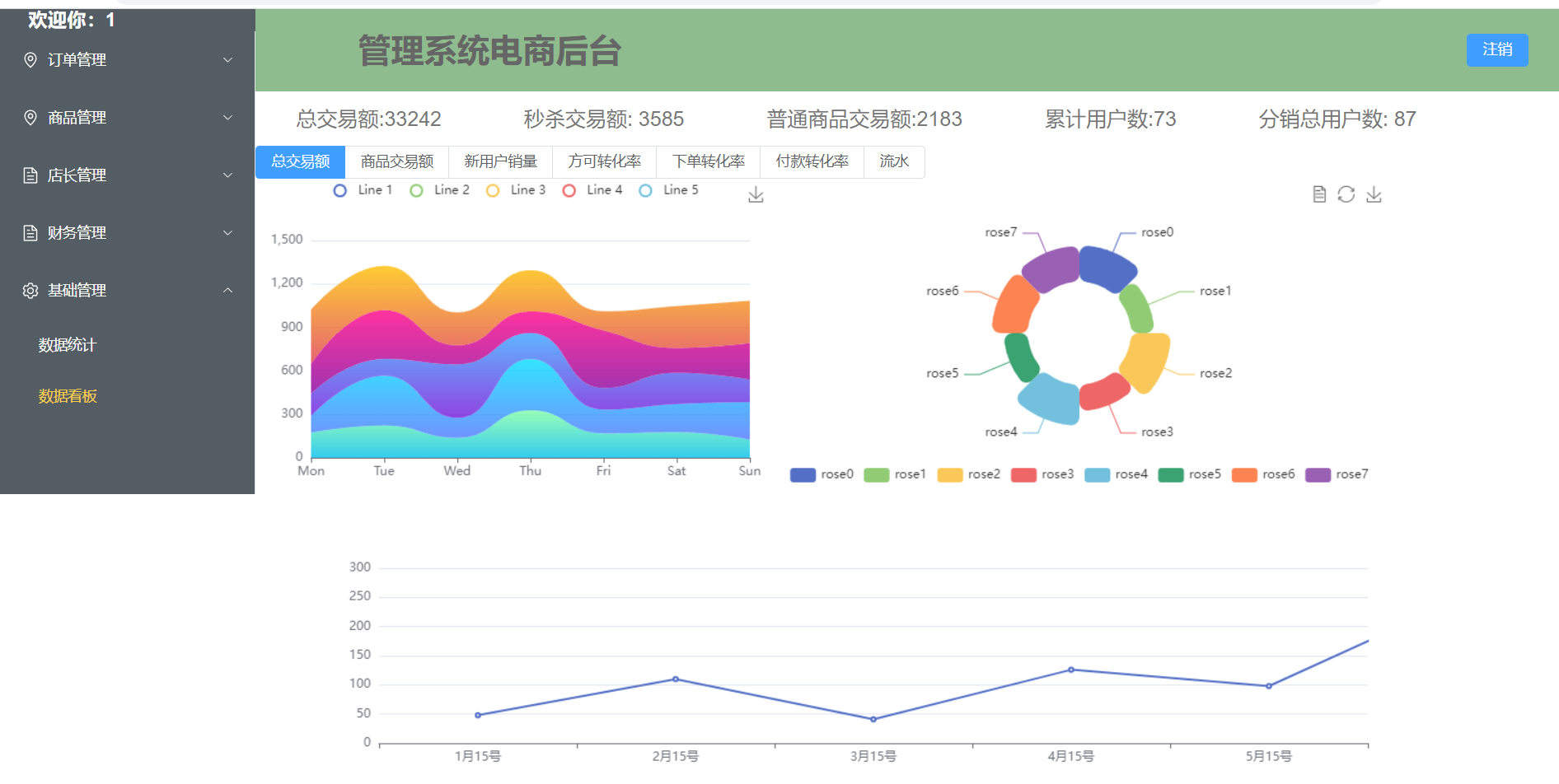Click 4月15号 data point on line chart
1559x784 pixels.
click(x=1071, y=670)
